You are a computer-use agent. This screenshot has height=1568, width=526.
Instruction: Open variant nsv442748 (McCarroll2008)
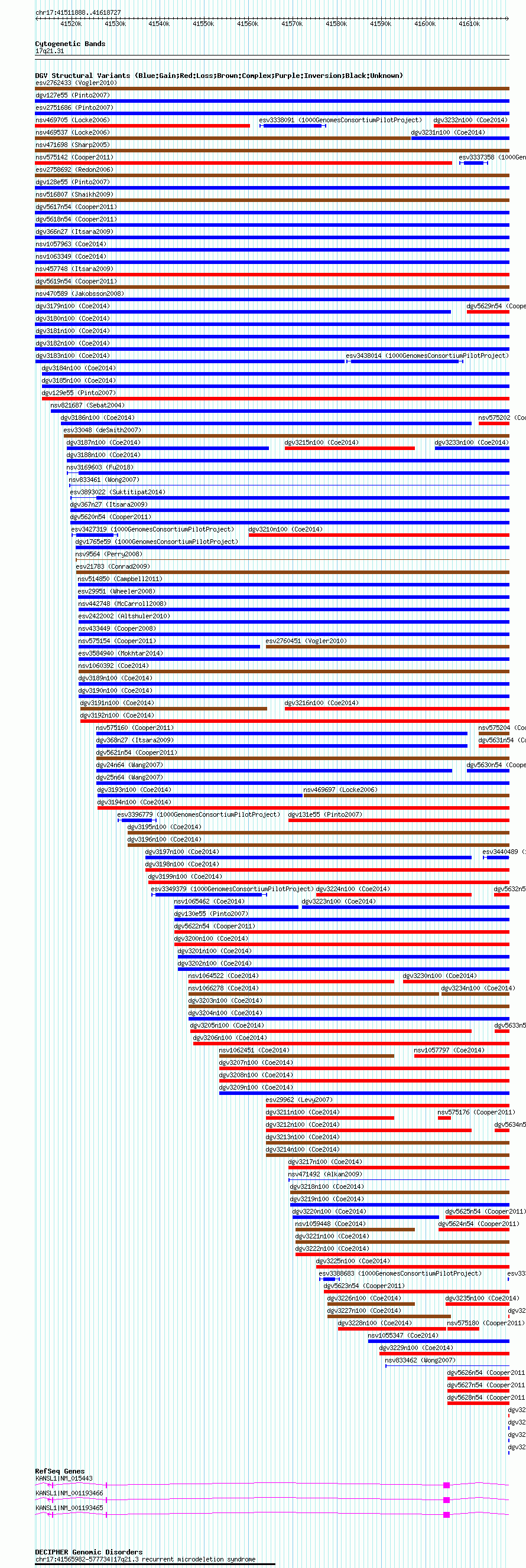point(122,604)
